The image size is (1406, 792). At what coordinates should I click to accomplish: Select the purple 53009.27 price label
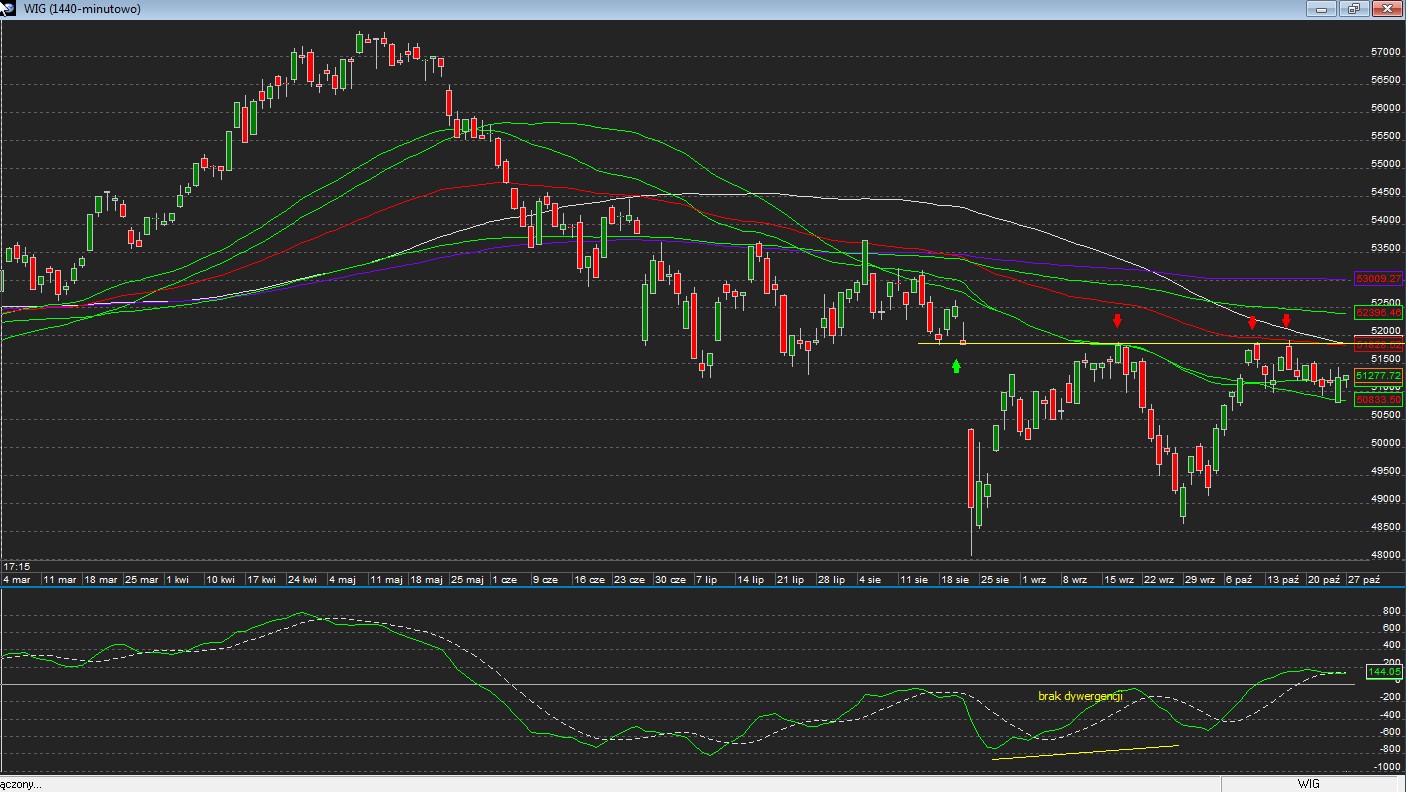[x=1379, y=278]
